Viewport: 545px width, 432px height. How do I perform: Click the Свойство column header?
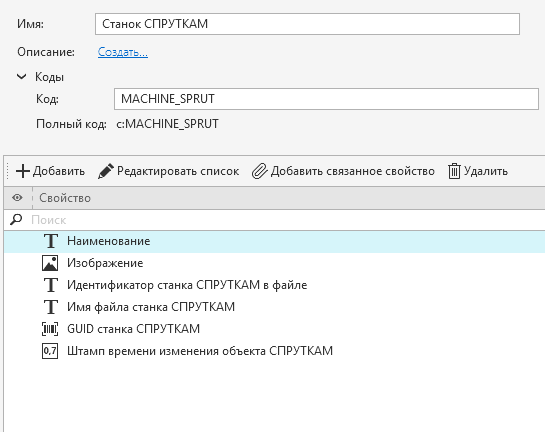pyautogui.click(x=65, y=198)
